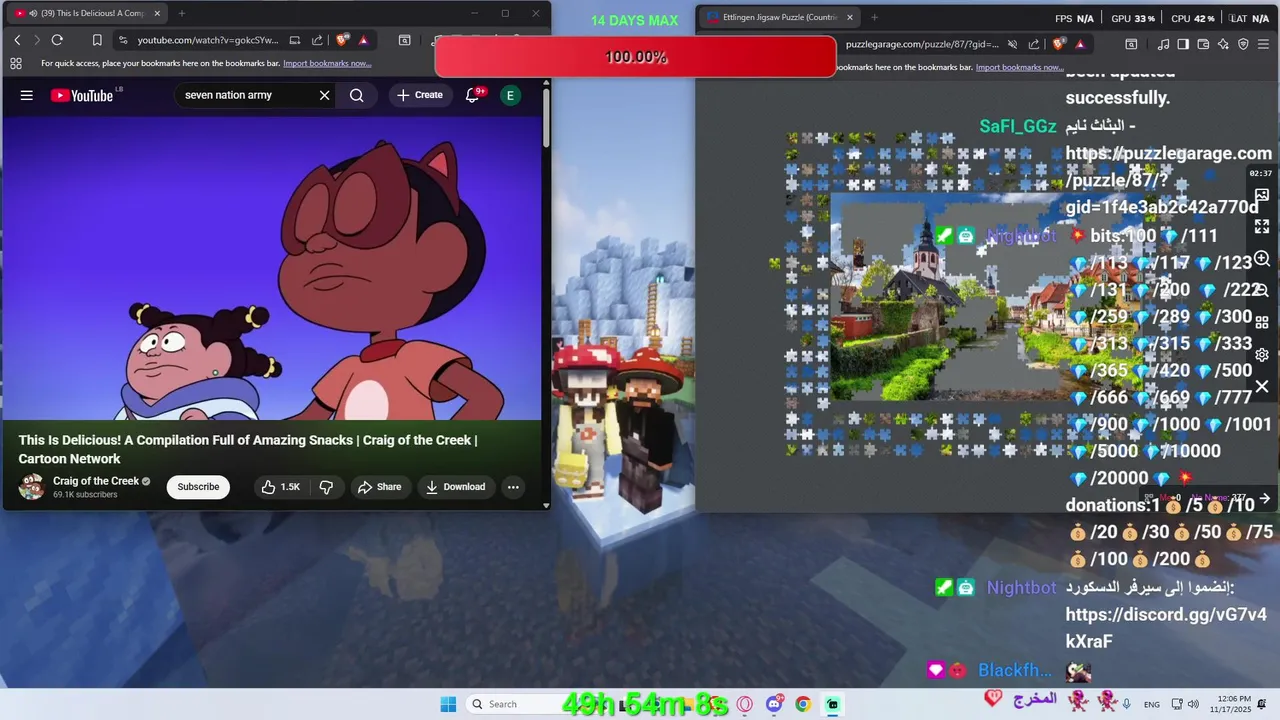Download the YouTube video
The width and height of the screenshot is (1280, 720).
click(455, 487)
